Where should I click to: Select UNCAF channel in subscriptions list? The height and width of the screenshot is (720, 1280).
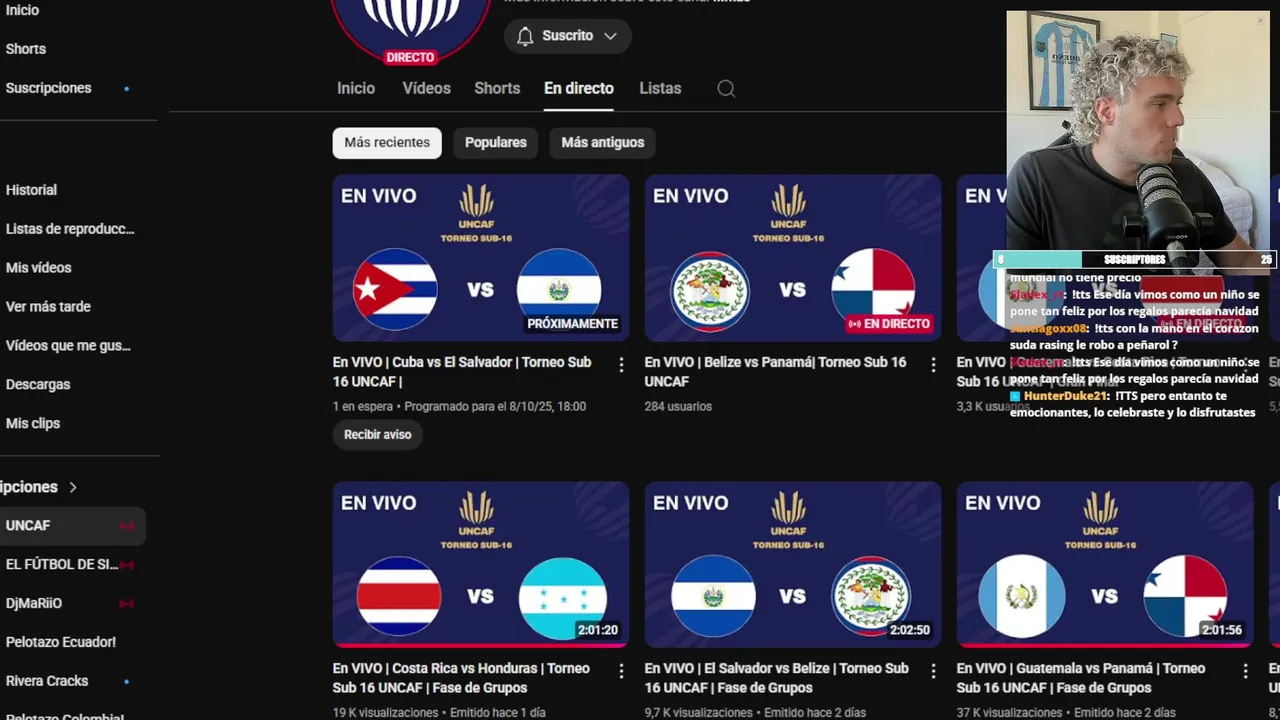(28, 526)
